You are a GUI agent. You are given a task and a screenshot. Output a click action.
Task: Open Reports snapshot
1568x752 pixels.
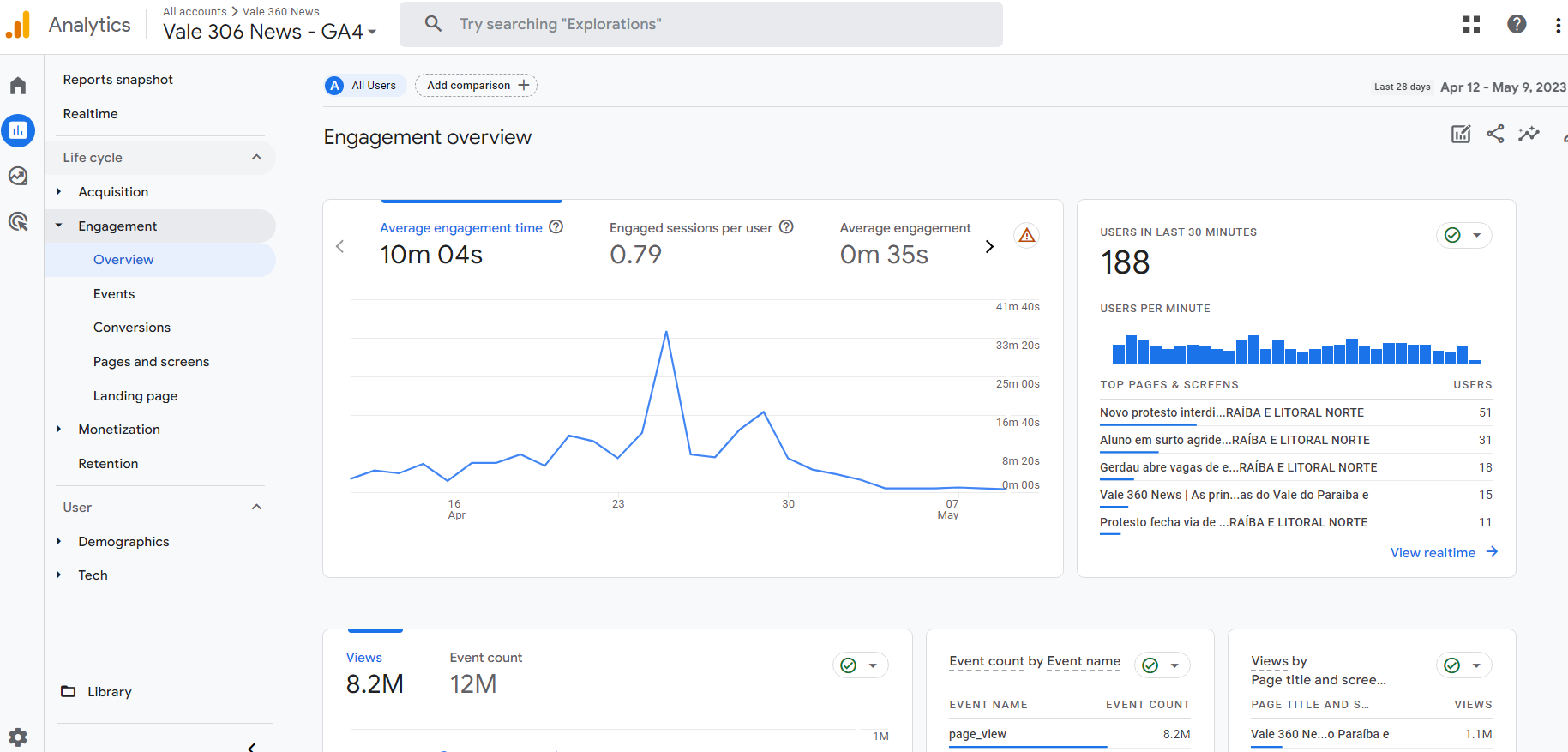tap(118, 80)
